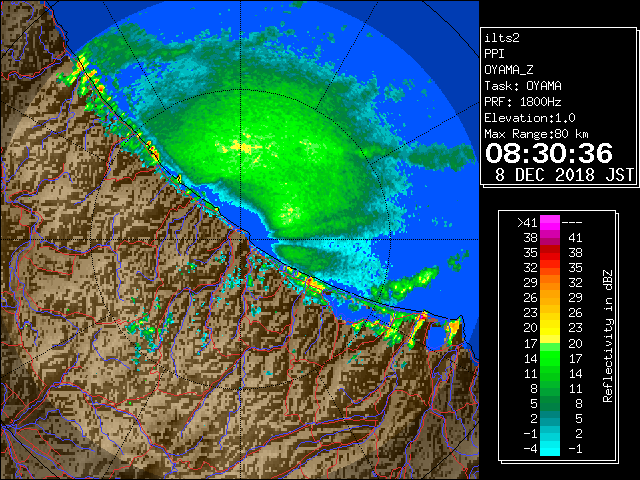The width and height of the screenshot is (640, 480).
Task: Pick the yellow band in the reflectivity scale
Action: click(x=550, y=328)
